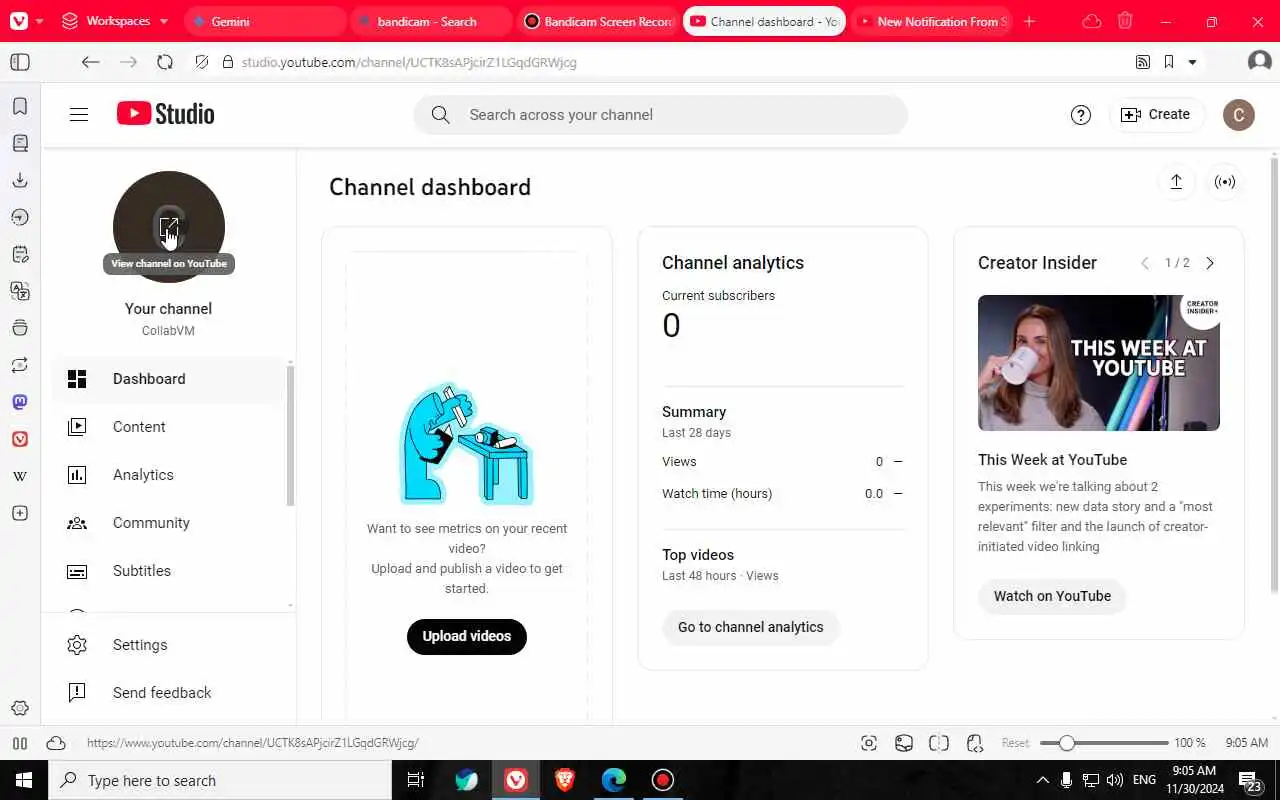Viewport: 1280px width, 800px height.
Task: Open Notes panel in sidebar
Action: [20, 254]
